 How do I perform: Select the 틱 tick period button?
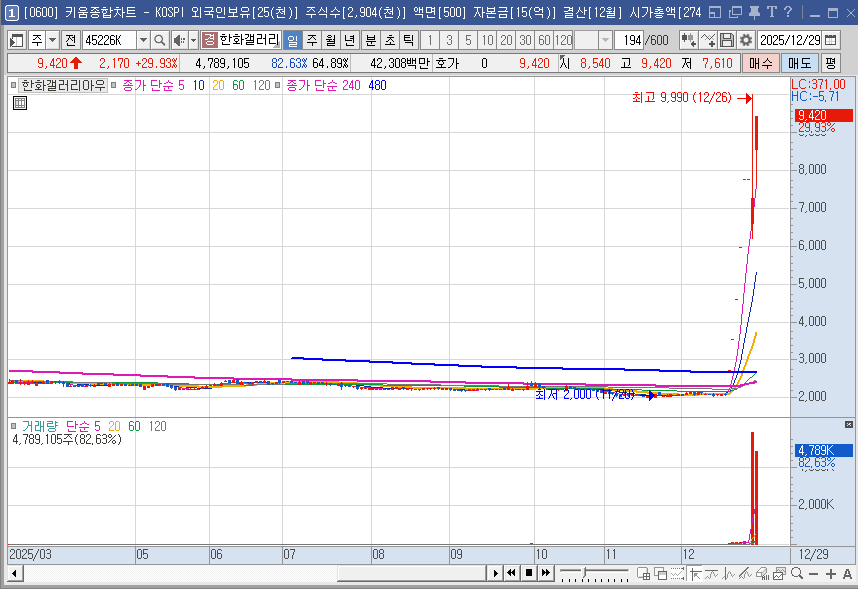tap(408, 40)
